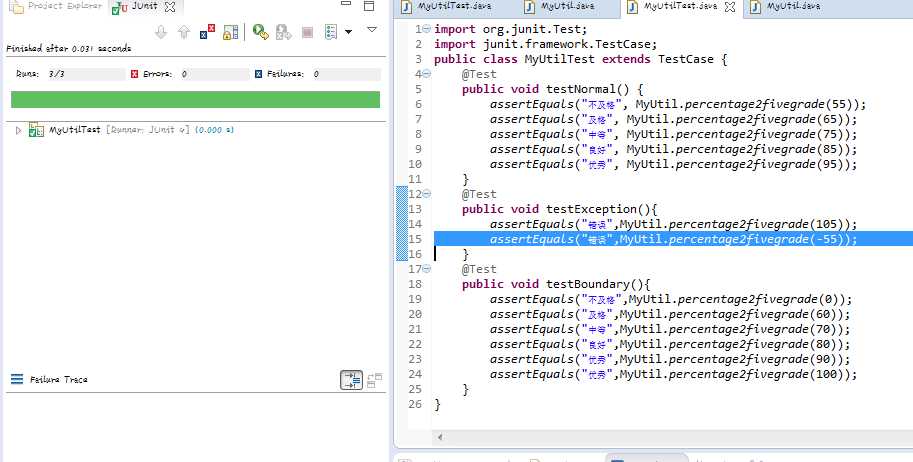Toggle Show Failures Only filter
The height and width of the screenshot is (462, 913).
coord(207,31)
